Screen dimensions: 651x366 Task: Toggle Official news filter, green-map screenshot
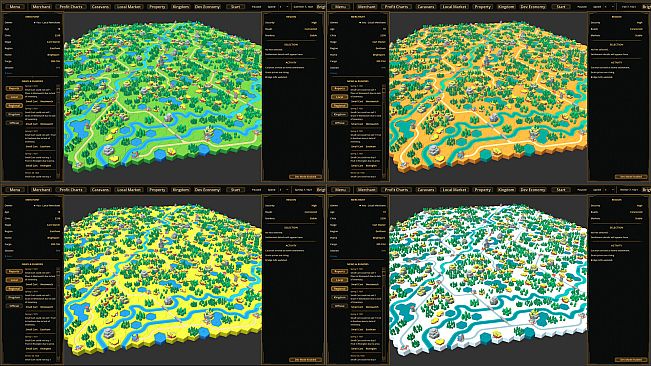[14, 123]
